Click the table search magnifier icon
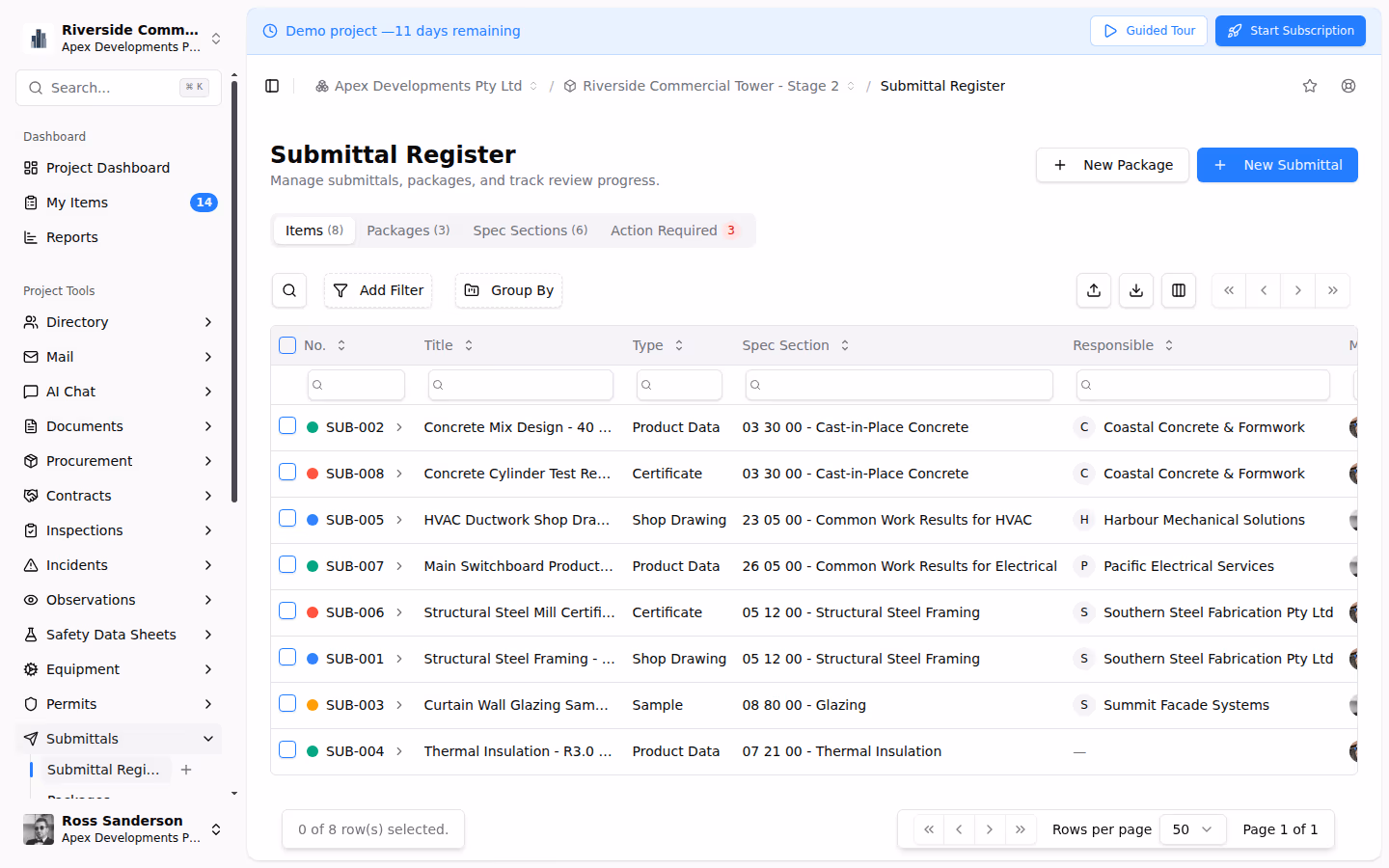1389x868 pixels. pyautogui.click(x=289, y=290)
